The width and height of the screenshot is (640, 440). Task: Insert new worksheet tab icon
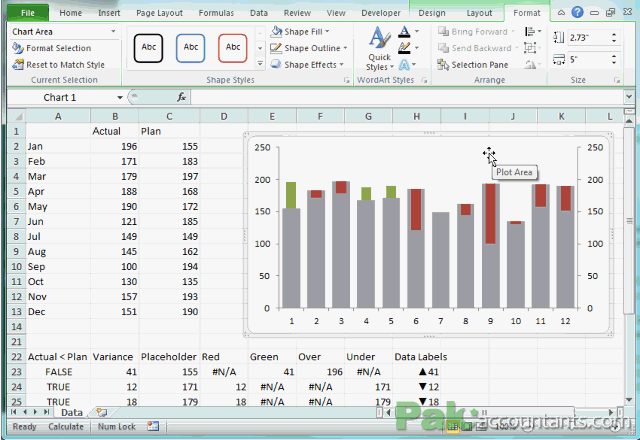coord(102,412)
